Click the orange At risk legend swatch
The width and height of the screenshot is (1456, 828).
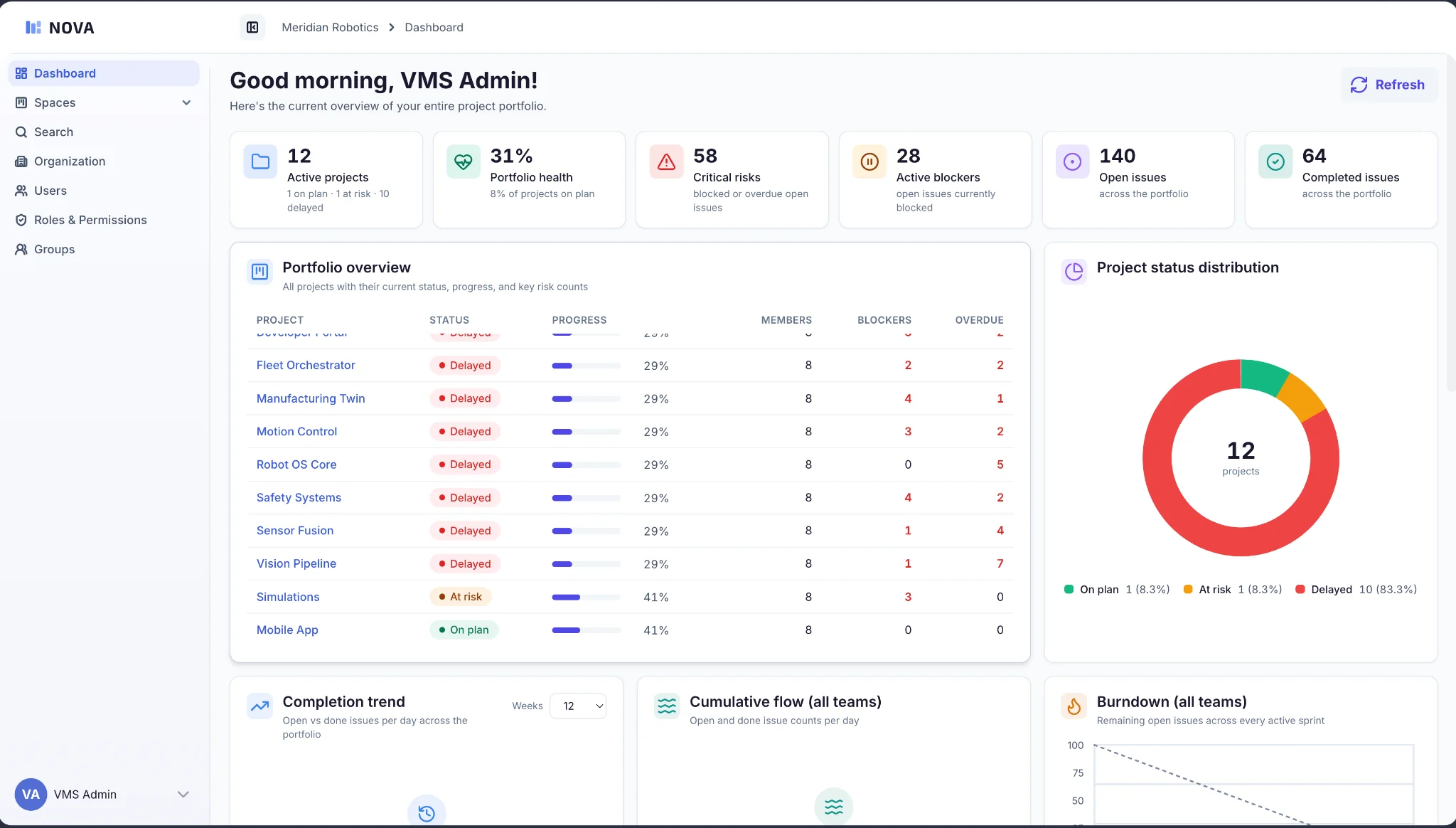point(1187,589)
